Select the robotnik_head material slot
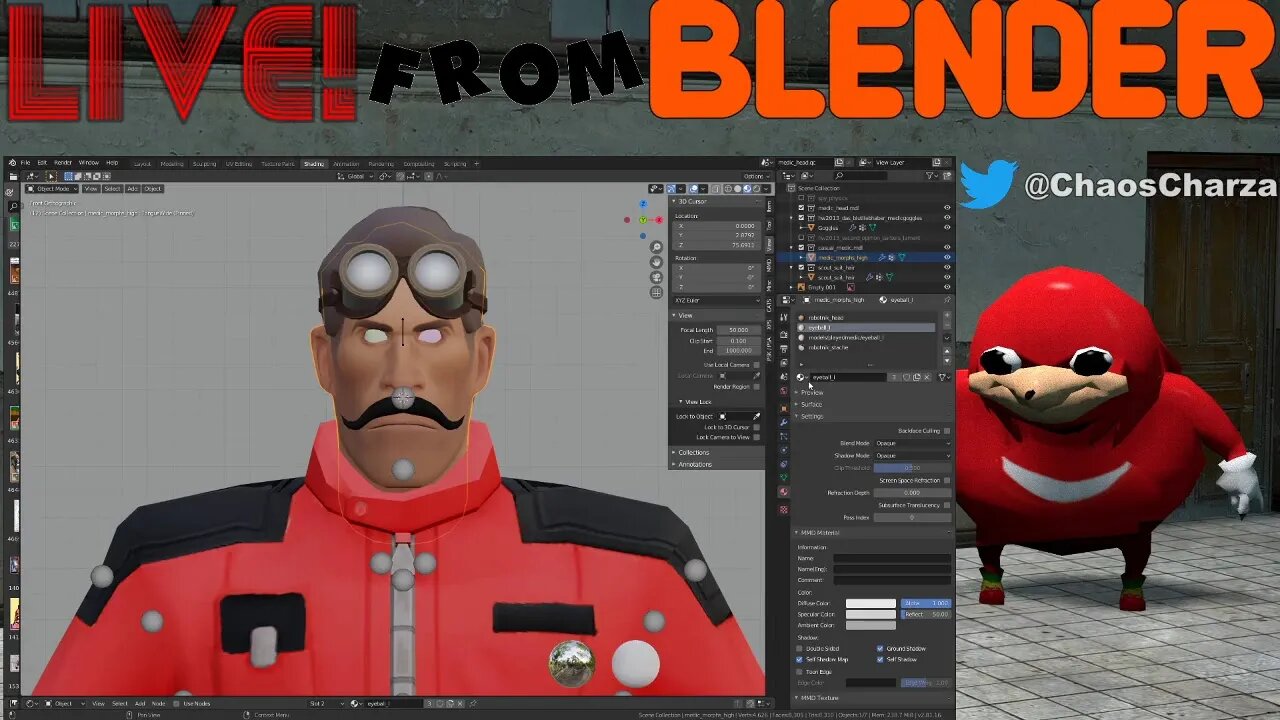The height and width of the screenshot is (720, 1280). click(x=867, y=317)
